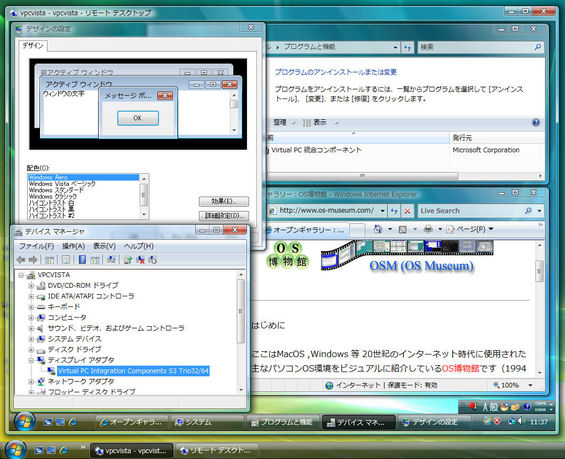Click the speaker icon beside サウンド、ビデオ tree row

(x=41, y=328)
